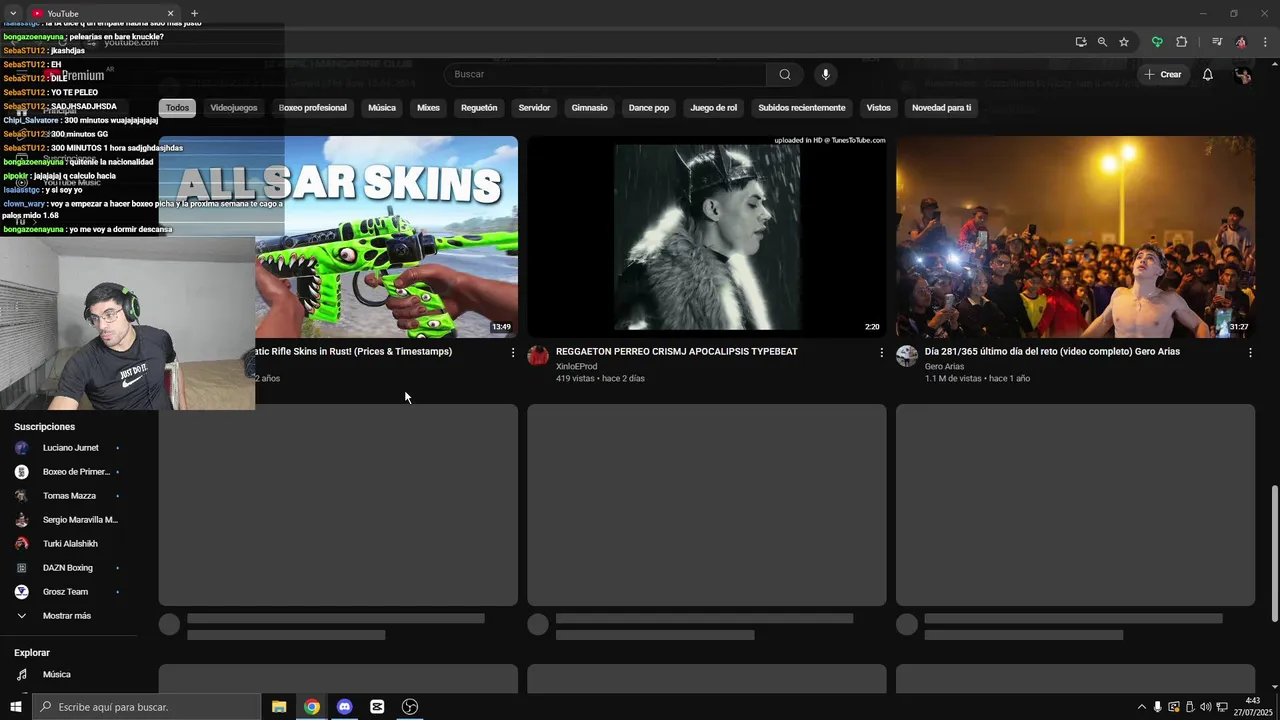Open REGGAETON PERREO CRISMJ video title
Screen dimensions: 1280x720
(676, 352)
